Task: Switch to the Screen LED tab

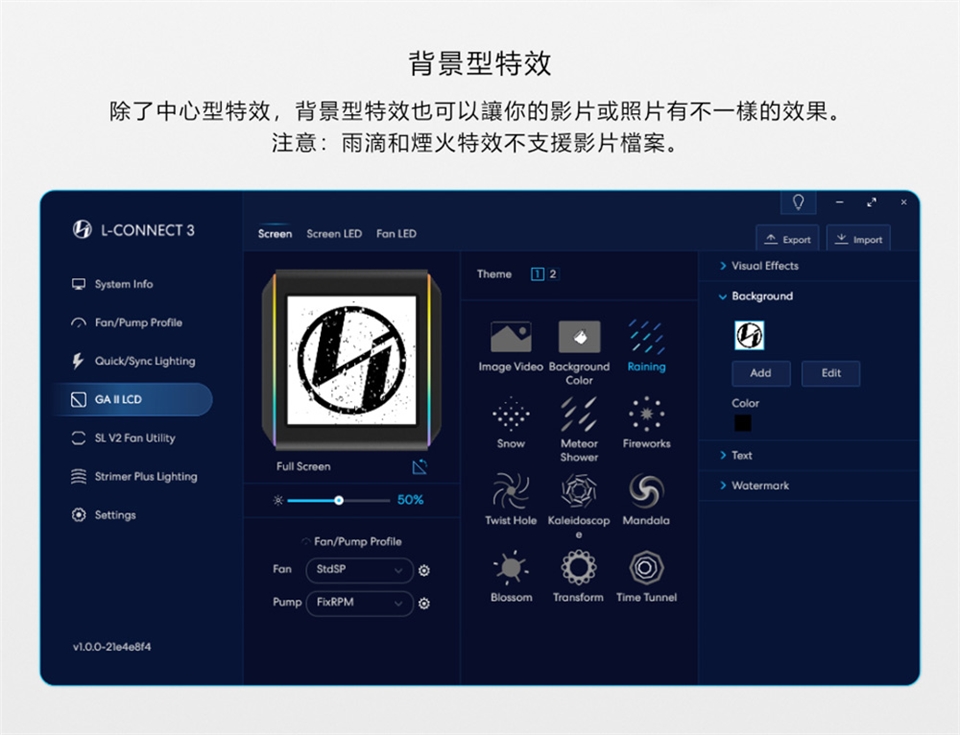Action: [x=334, y=234]
